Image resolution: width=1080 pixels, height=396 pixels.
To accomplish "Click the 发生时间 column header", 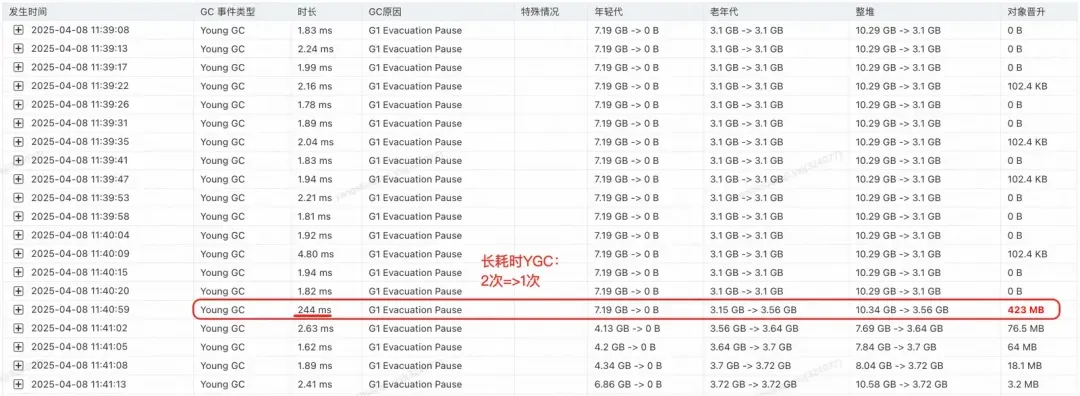I will click(28, 12).
